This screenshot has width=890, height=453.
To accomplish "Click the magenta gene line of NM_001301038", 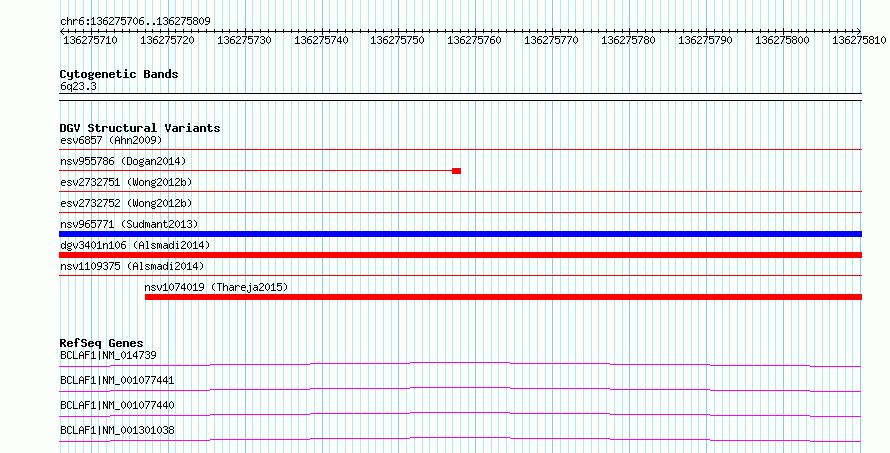I will (460, 439).
